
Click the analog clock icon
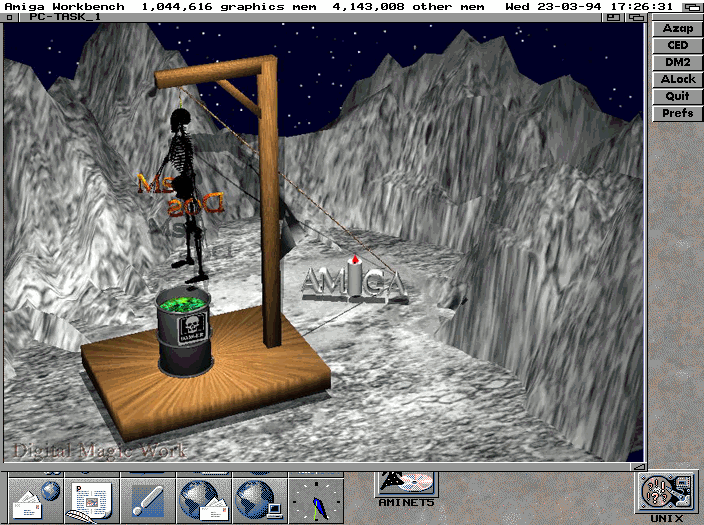pyautogui.click(x=316, y=500)
